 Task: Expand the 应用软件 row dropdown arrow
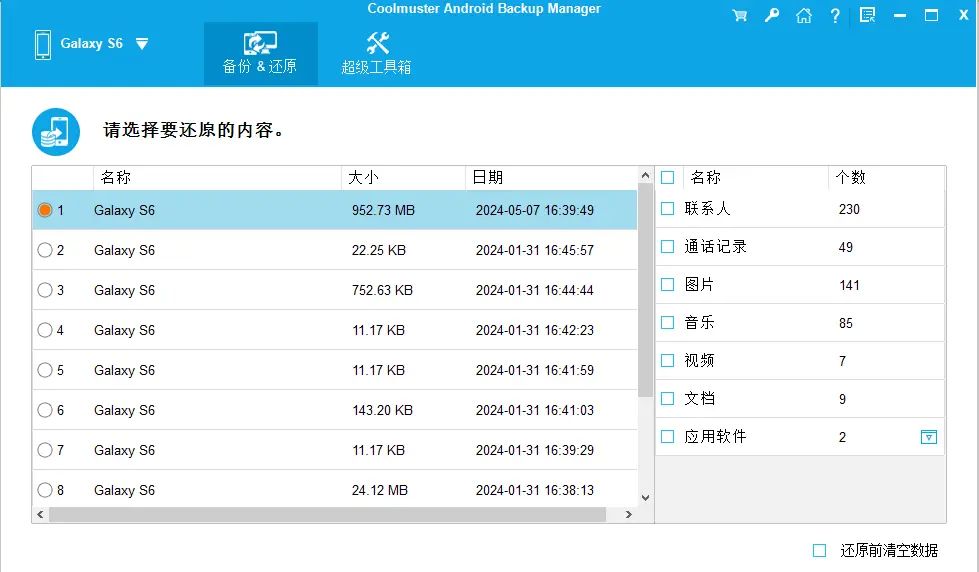[x=928, y=437]
